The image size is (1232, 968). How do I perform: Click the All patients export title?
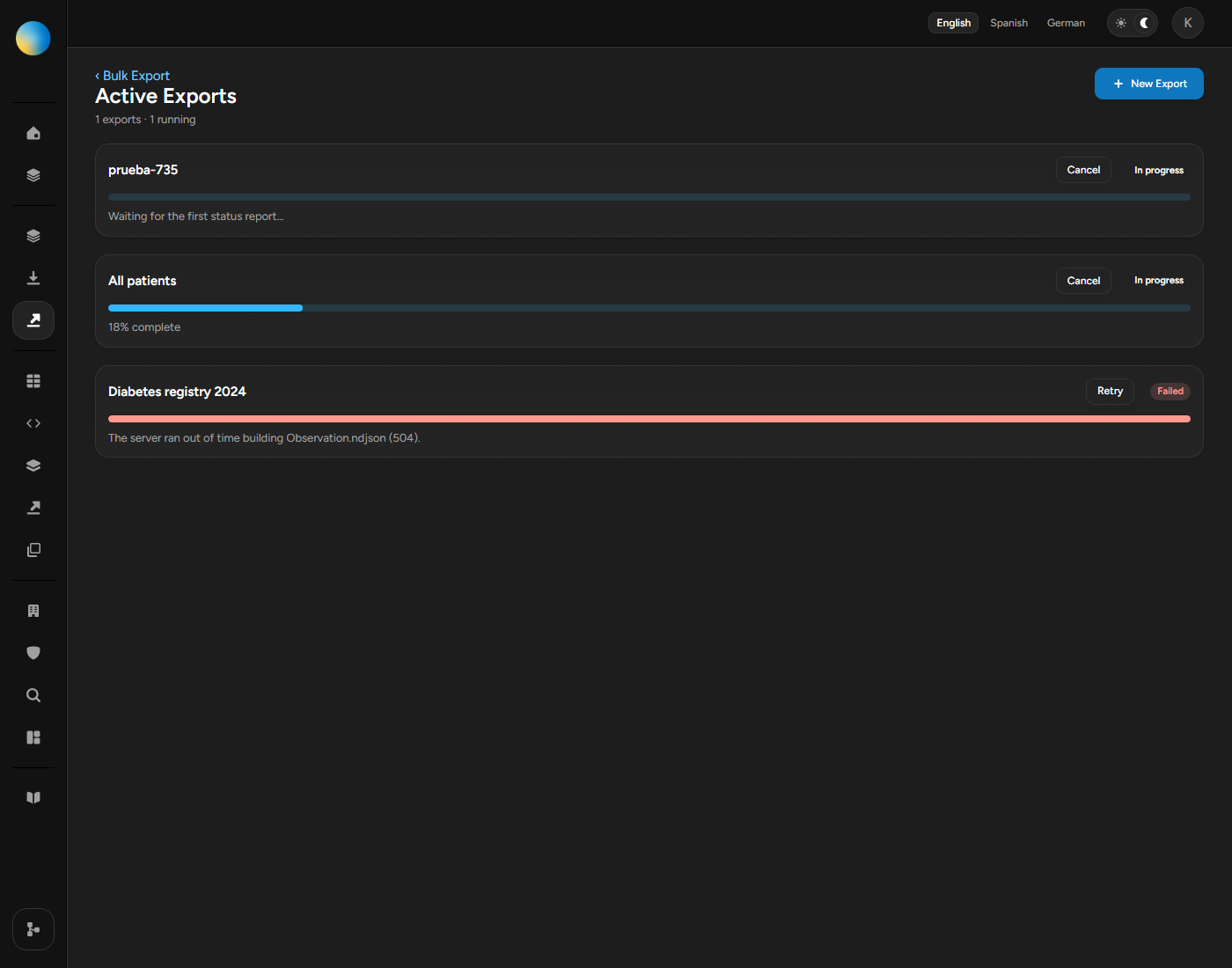point(142,281)
